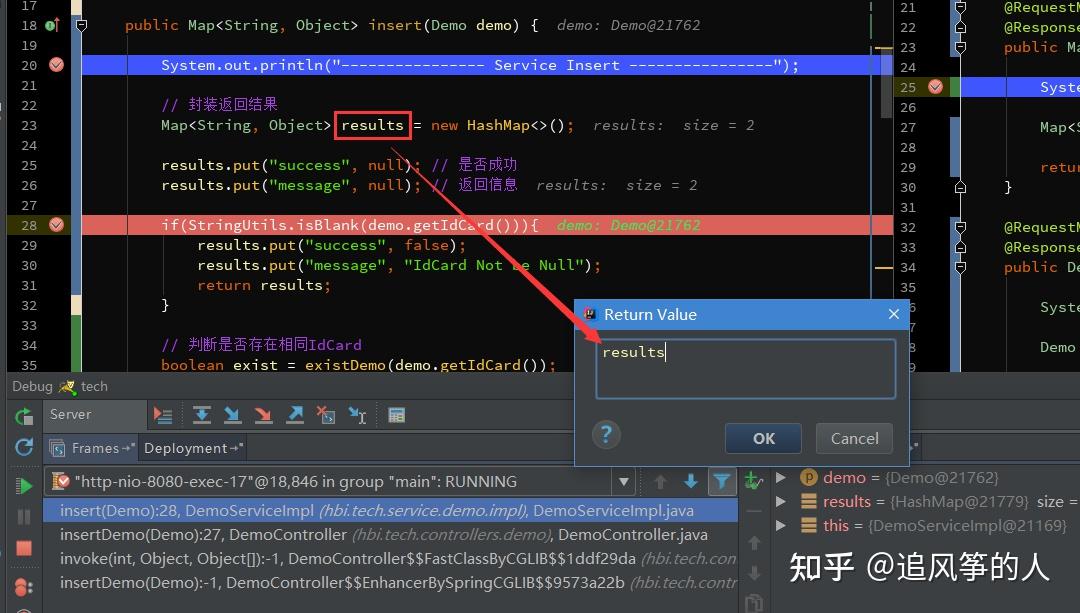The width and height of the screenshot is (1080, 613).
Task: Expand the this variable
Action: click(780, 526)
